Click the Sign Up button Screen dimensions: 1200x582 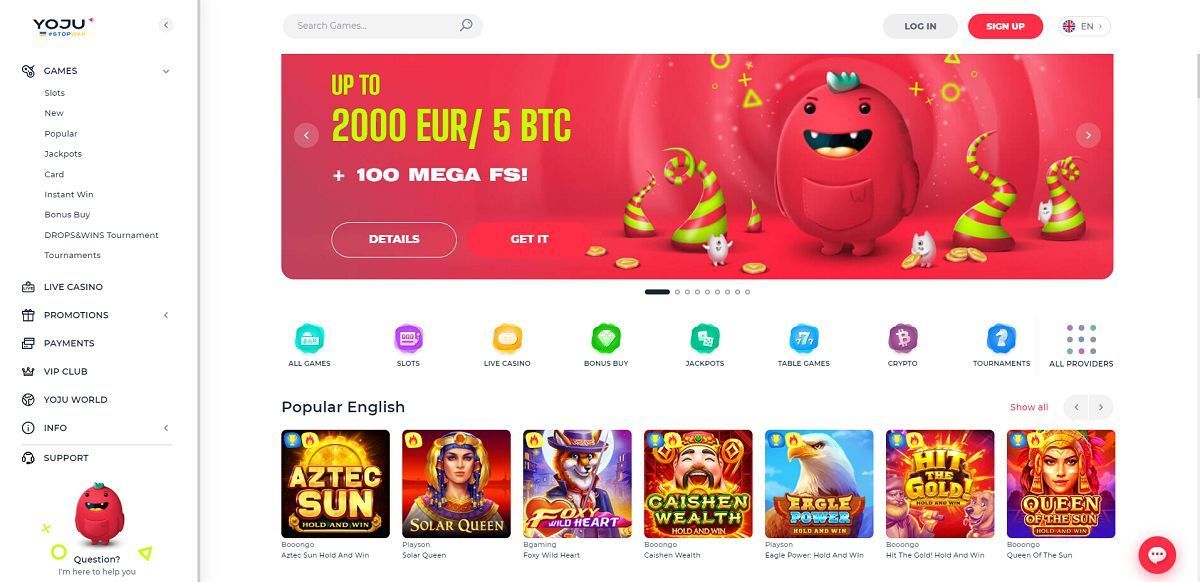[x=1005, y=26]
